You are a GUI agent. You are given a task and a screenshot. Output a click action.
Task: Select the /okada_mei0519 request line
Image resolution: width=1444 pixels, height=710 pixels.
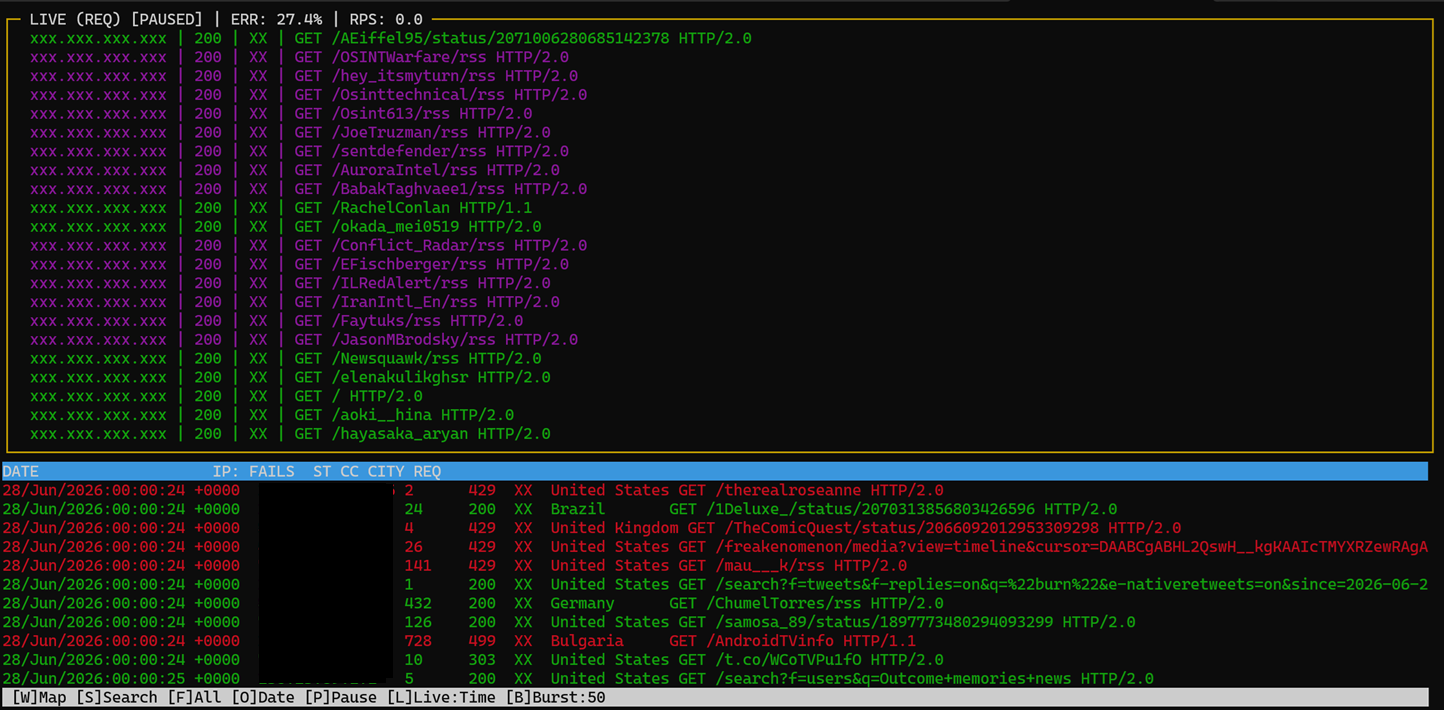click(285, 227)
